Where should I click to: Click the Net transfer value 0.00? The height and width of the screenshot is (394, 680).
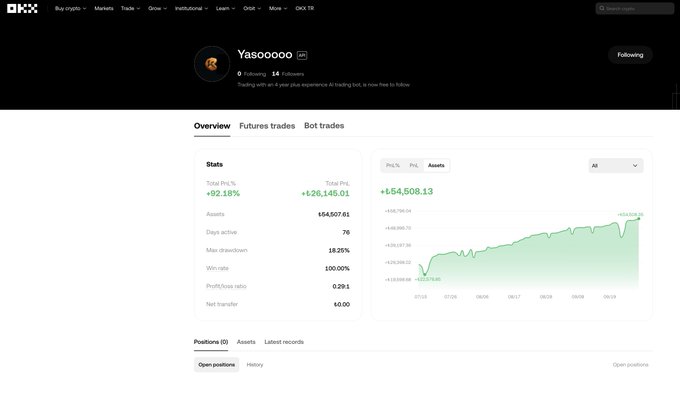pyautogui.click(x=342, y=305)
